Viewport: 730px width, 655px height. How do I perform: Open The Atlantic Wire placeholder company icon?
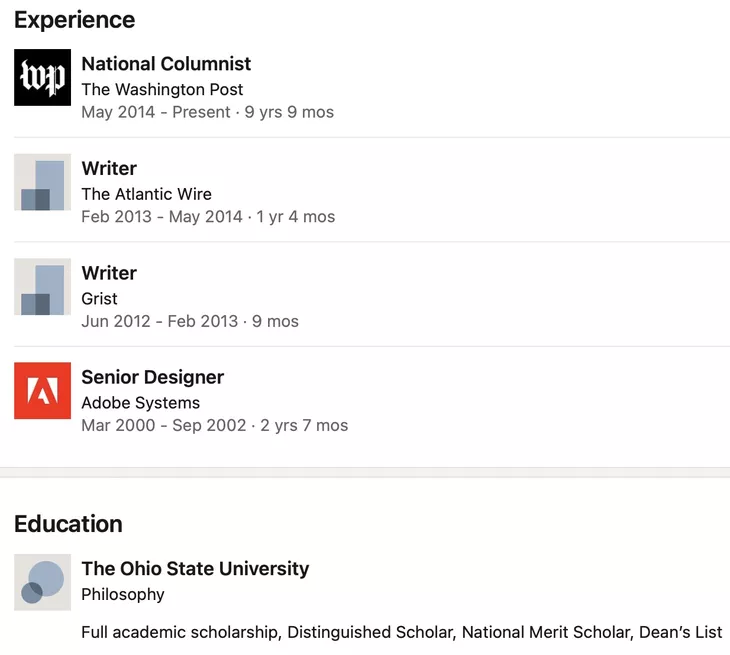tap(42, 182)
